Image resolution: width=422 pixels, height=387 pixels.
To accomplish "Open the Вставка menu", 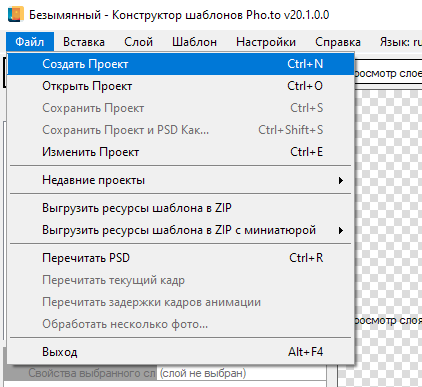I will (x=84, y=42).
